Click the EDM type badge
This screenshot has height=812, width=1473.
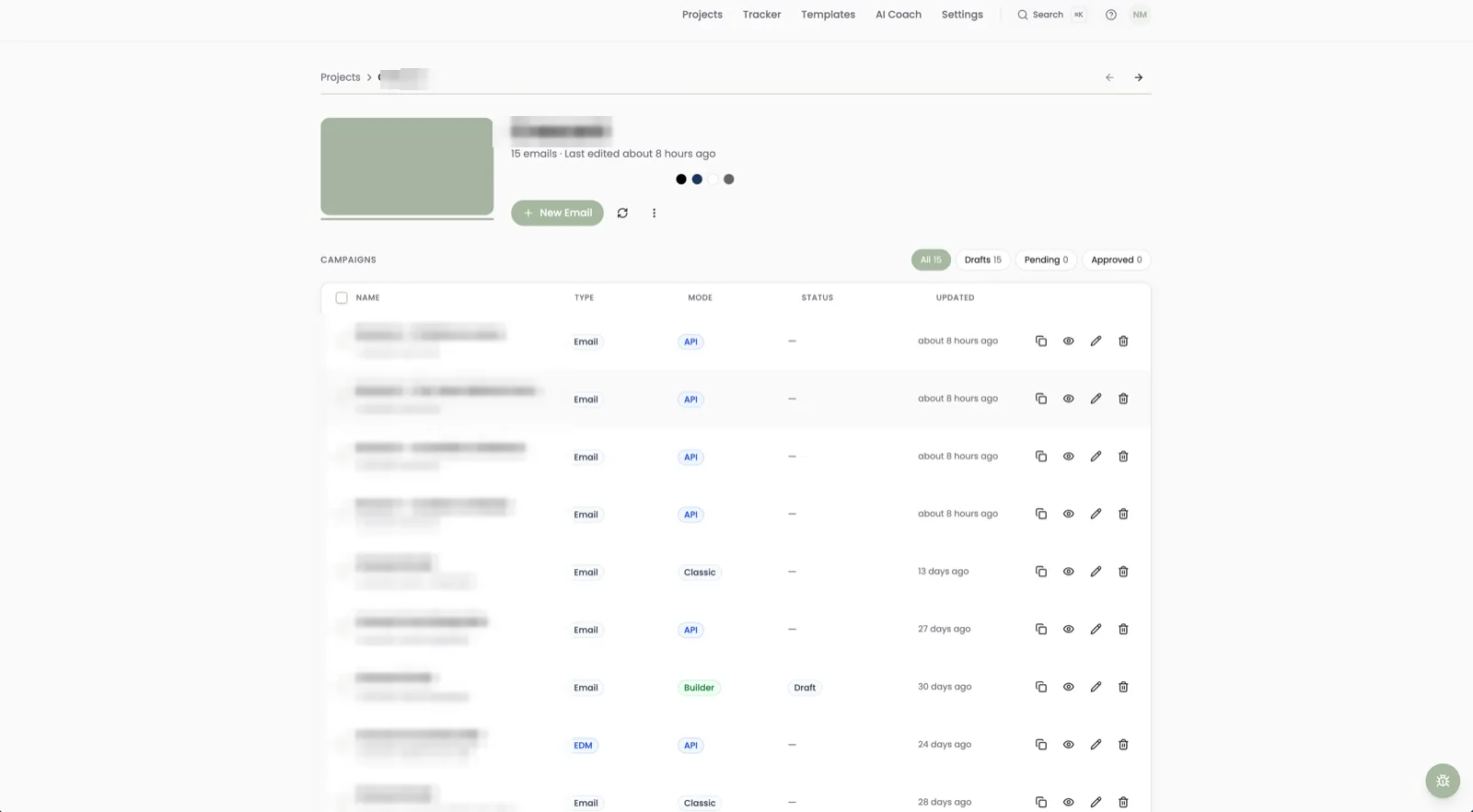[584, 746]
